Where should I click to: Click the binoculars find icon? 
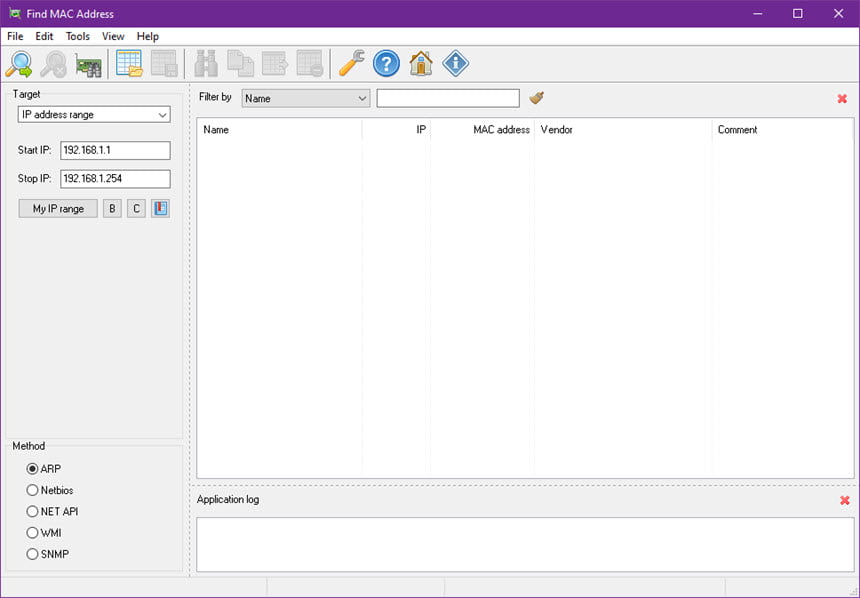[206, 64]
